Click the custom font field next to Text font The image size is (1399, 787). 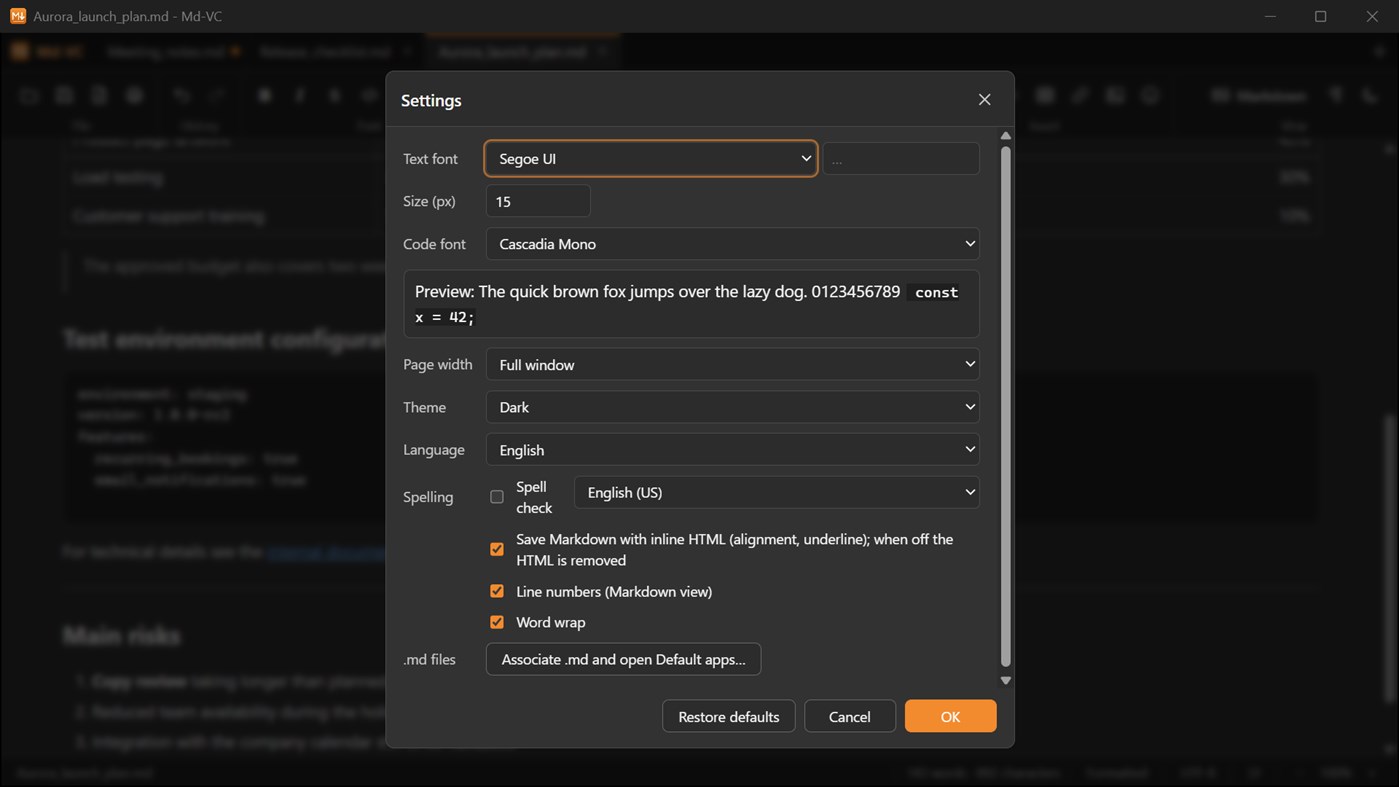click(901, 158)
